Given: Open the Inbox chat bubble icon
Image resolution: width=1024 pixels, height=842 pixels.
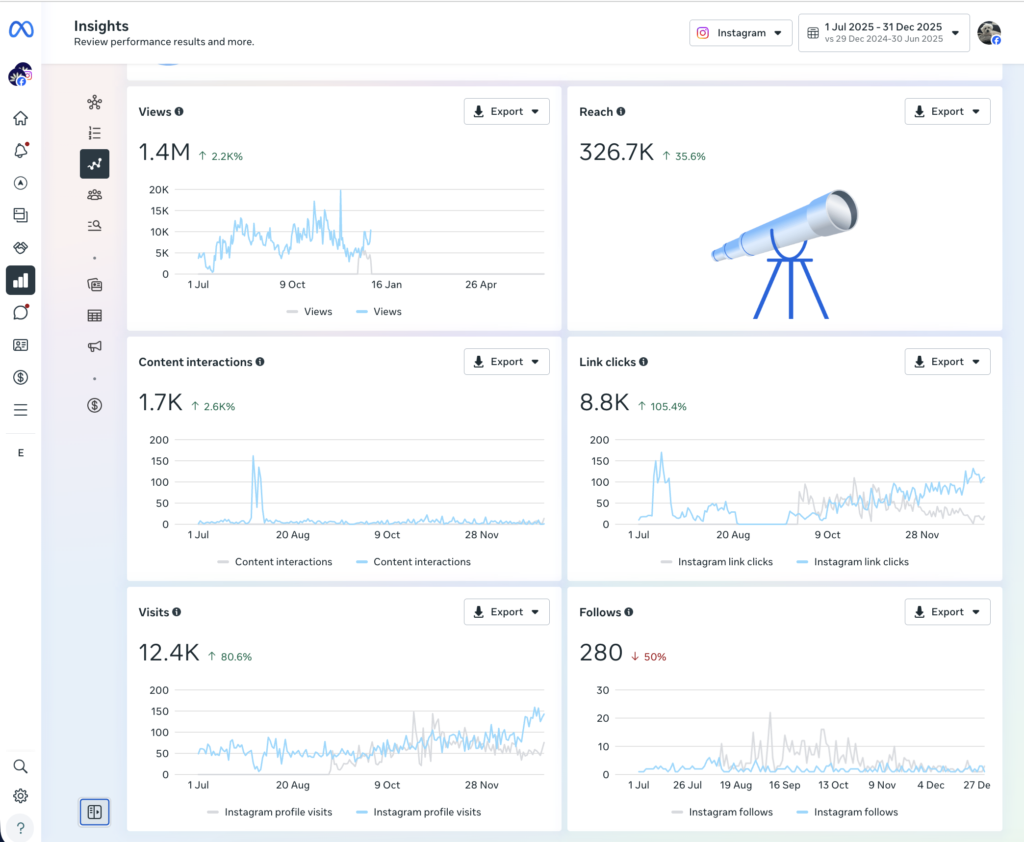Looking at the screenshot, I should pyautogui.click(x=20, y=313).
